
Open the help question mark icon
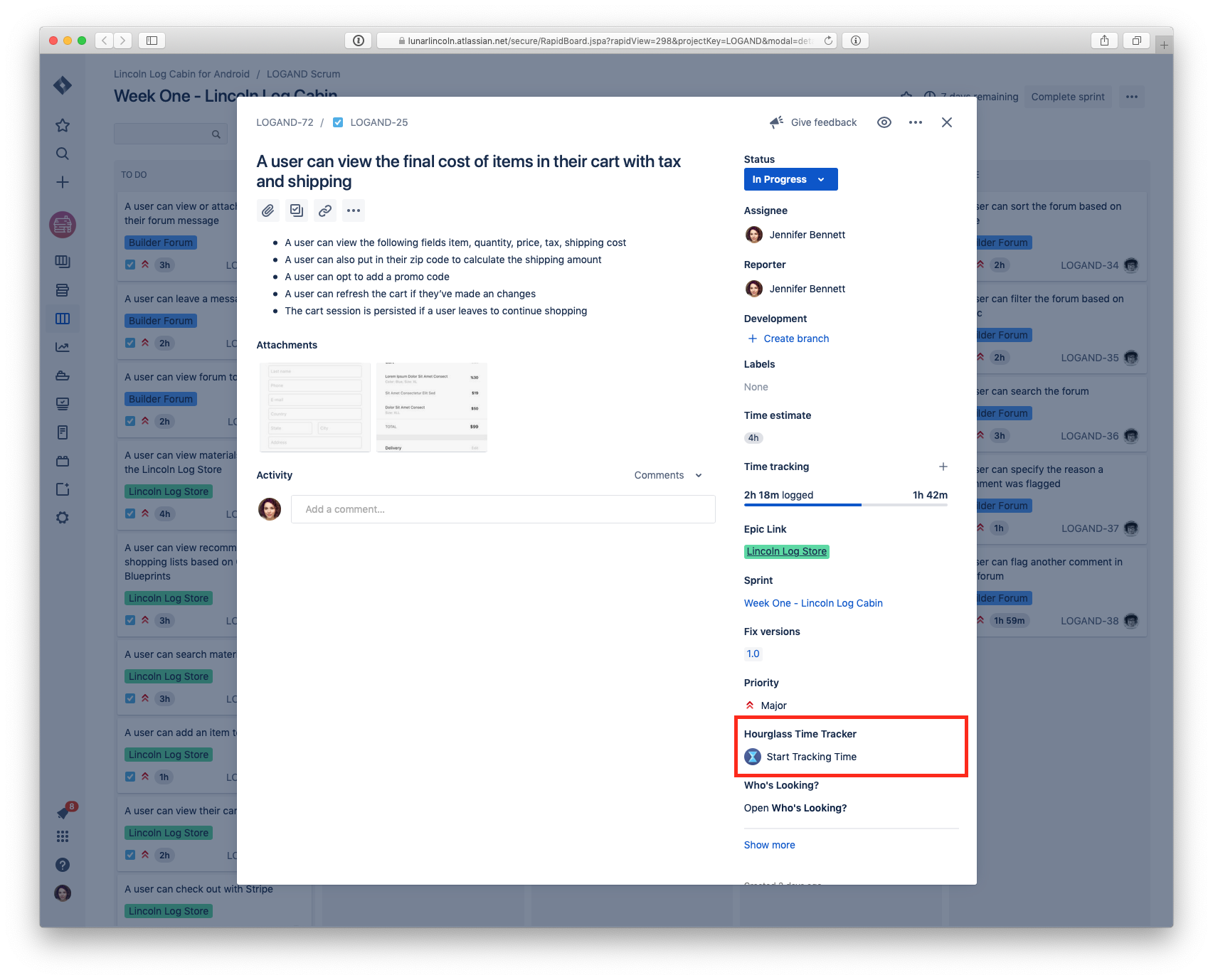click(x=63, y=865)
